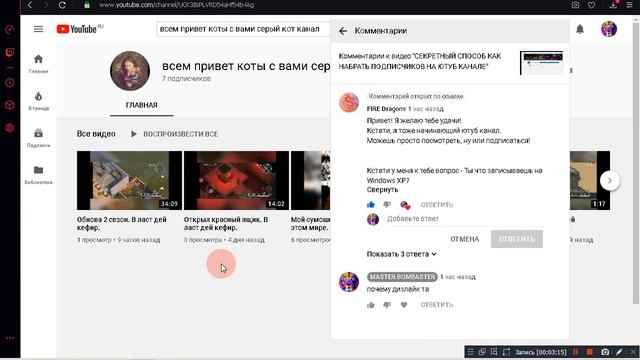Click the 1 час назад timestamp on FIRE Dragons comment
This screenshot has height=360, width=640.
pyautogui.click(x=426, y=109)
